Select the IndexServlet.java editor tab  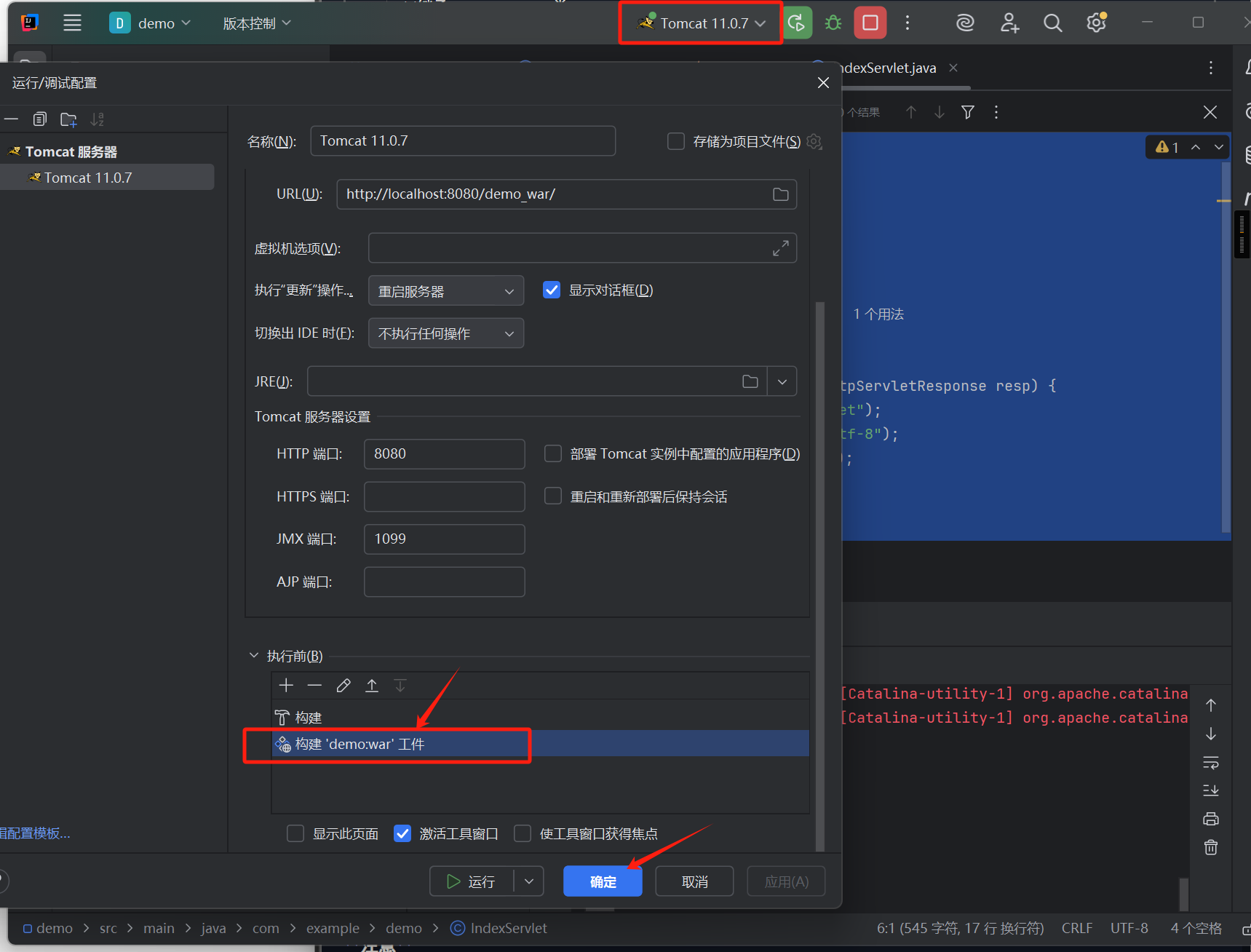[x=889, y=68]
